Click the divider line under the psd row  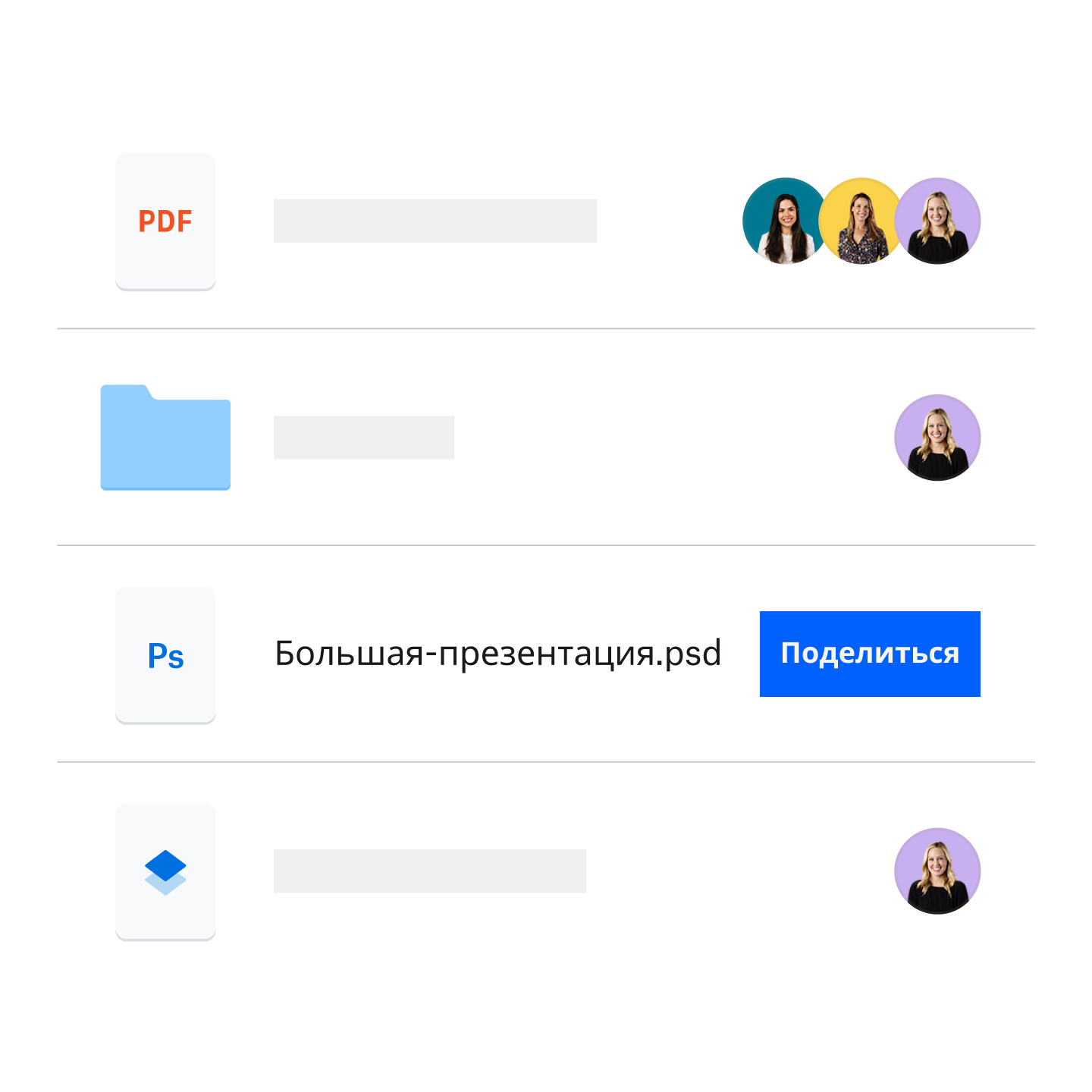(x=546, y=762)
